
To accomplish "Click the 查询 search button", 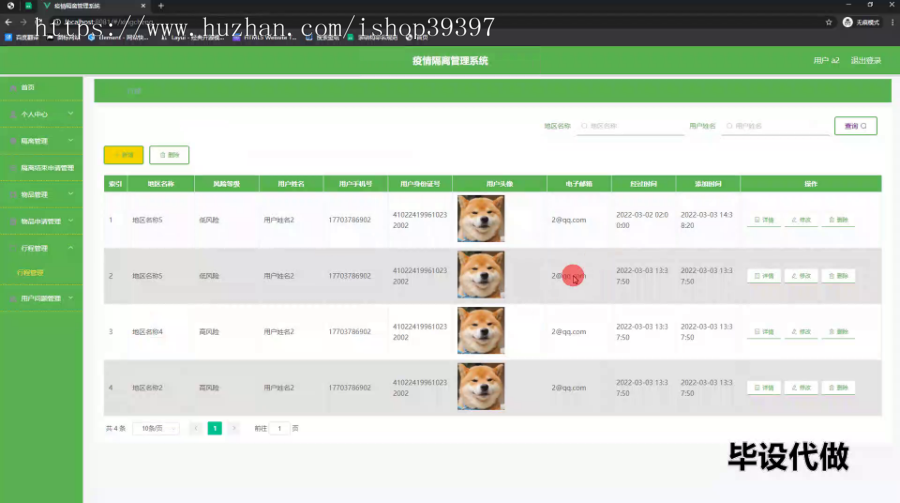I will pyautogui.click(x=855, y=126).
